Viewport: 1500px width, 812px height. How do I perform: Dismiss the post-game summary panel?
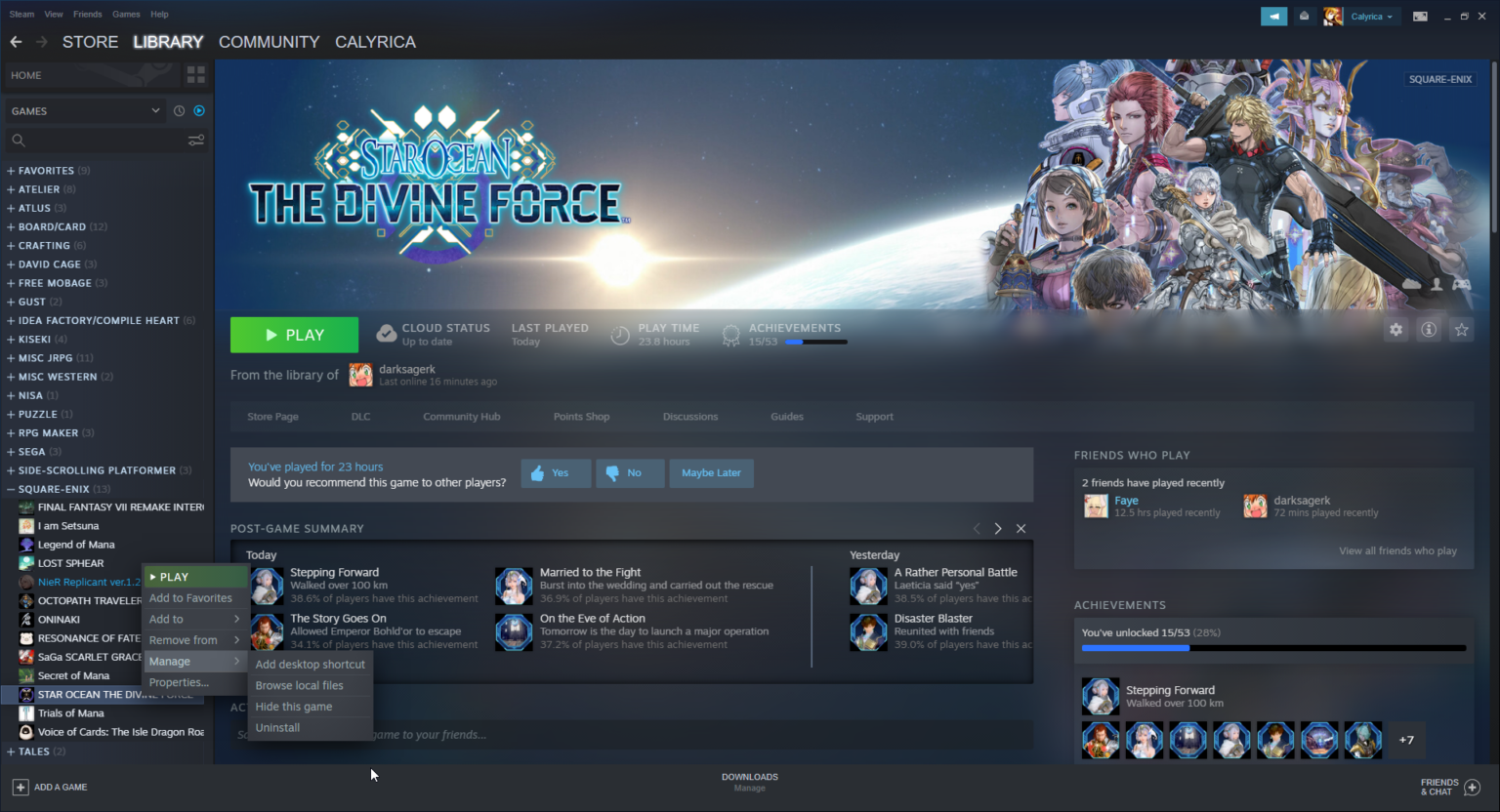(x=1021, y=529)
